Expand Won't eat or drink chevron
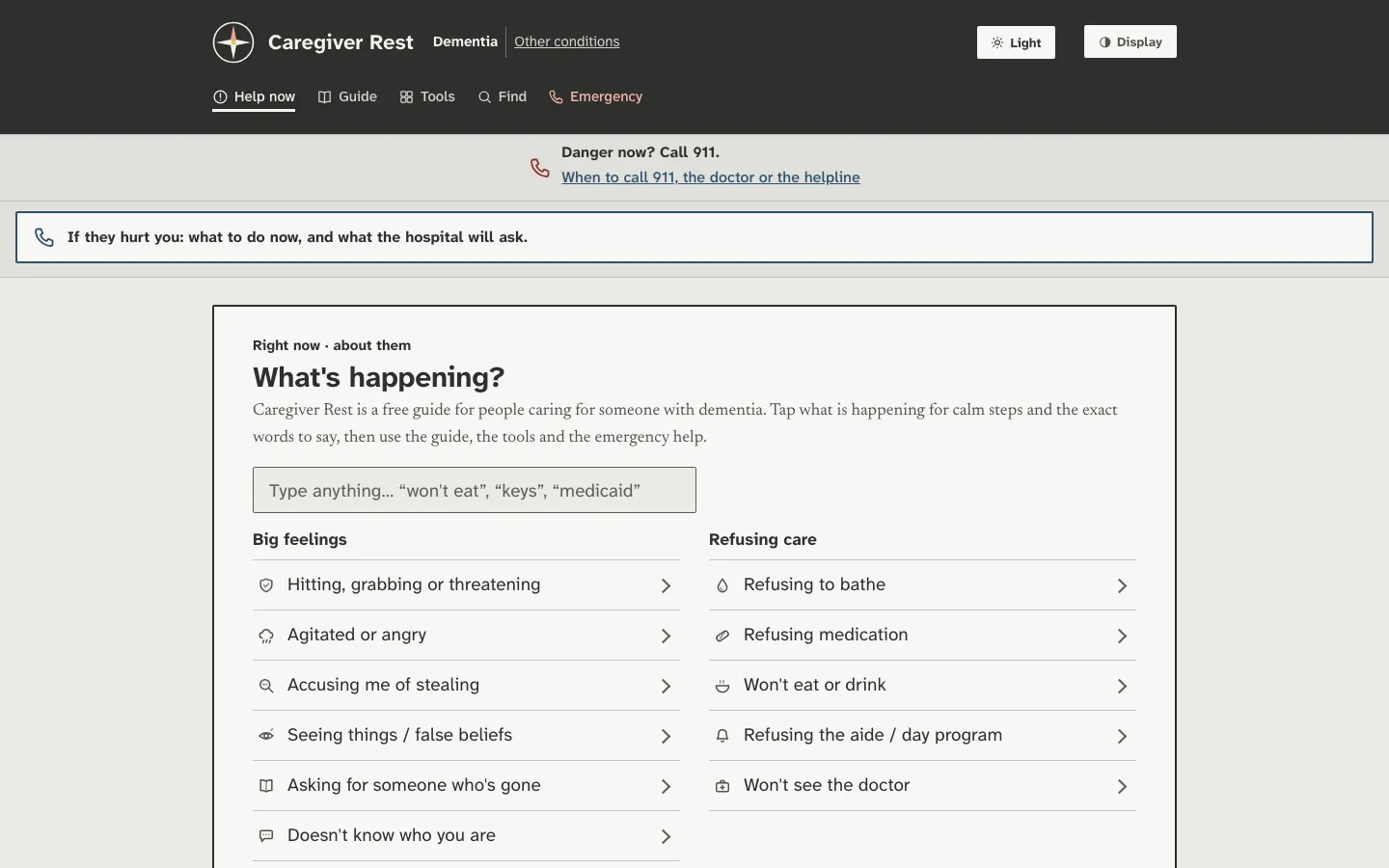 [1122, 686]
